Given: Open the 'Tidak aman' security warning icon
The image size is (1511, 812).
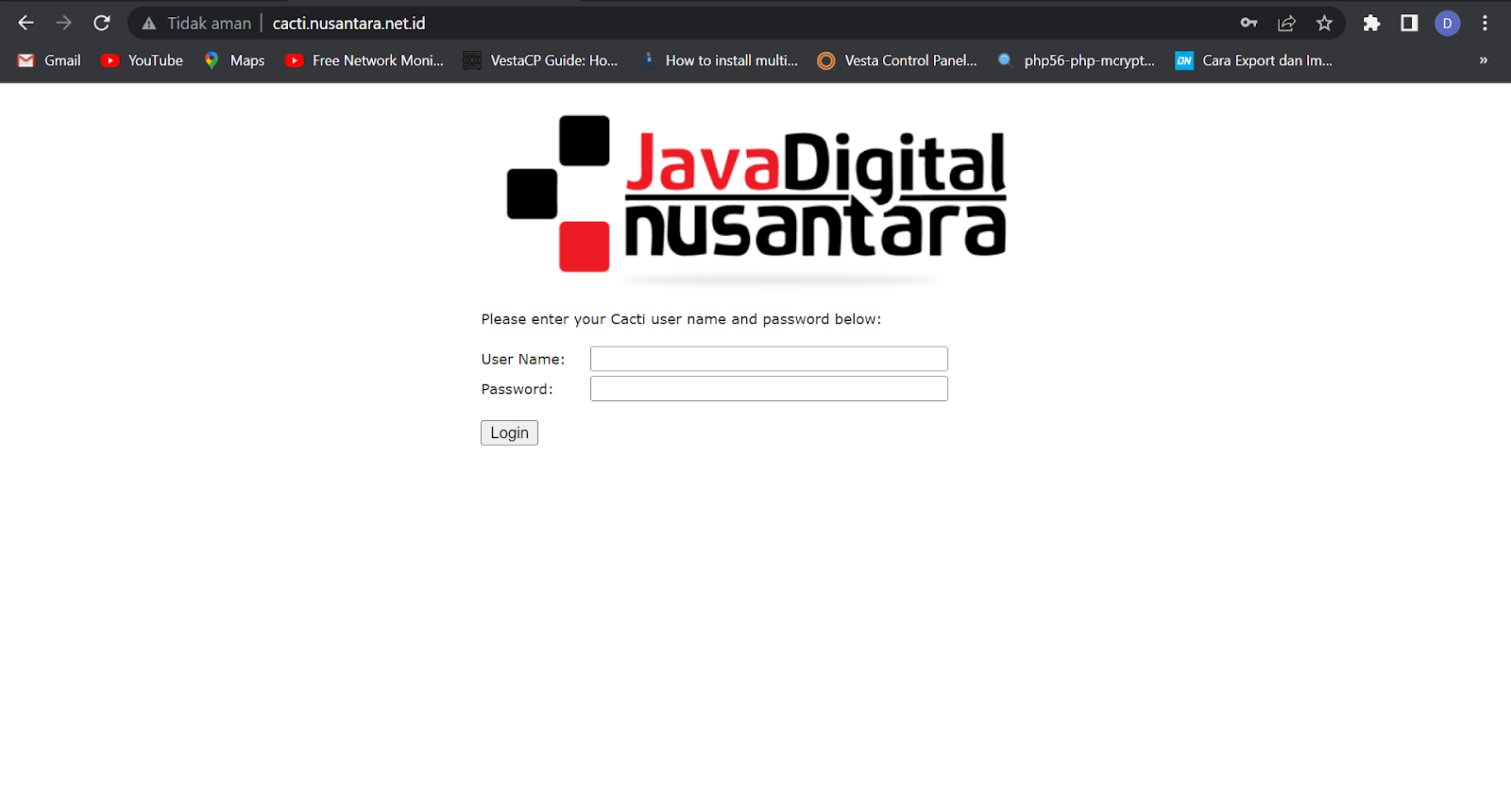Looking at the screenshot, I should click(148, 24).
